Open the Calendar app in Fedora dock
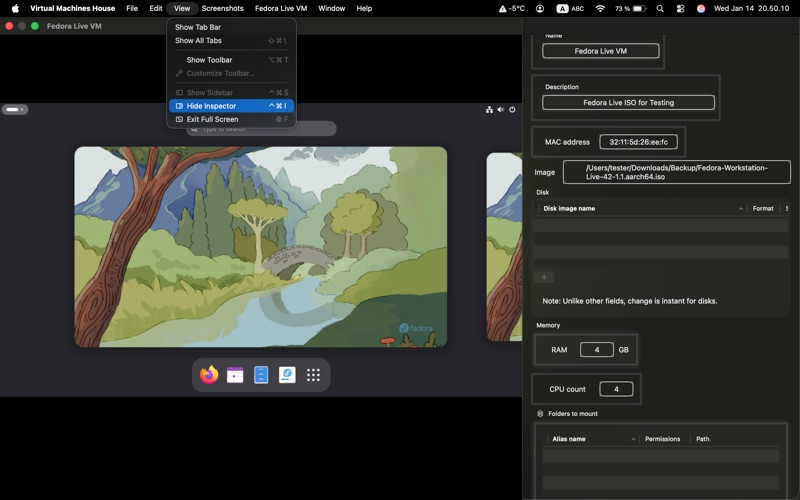Viewport: 800px width, 500px height. (x=235, y=375)
